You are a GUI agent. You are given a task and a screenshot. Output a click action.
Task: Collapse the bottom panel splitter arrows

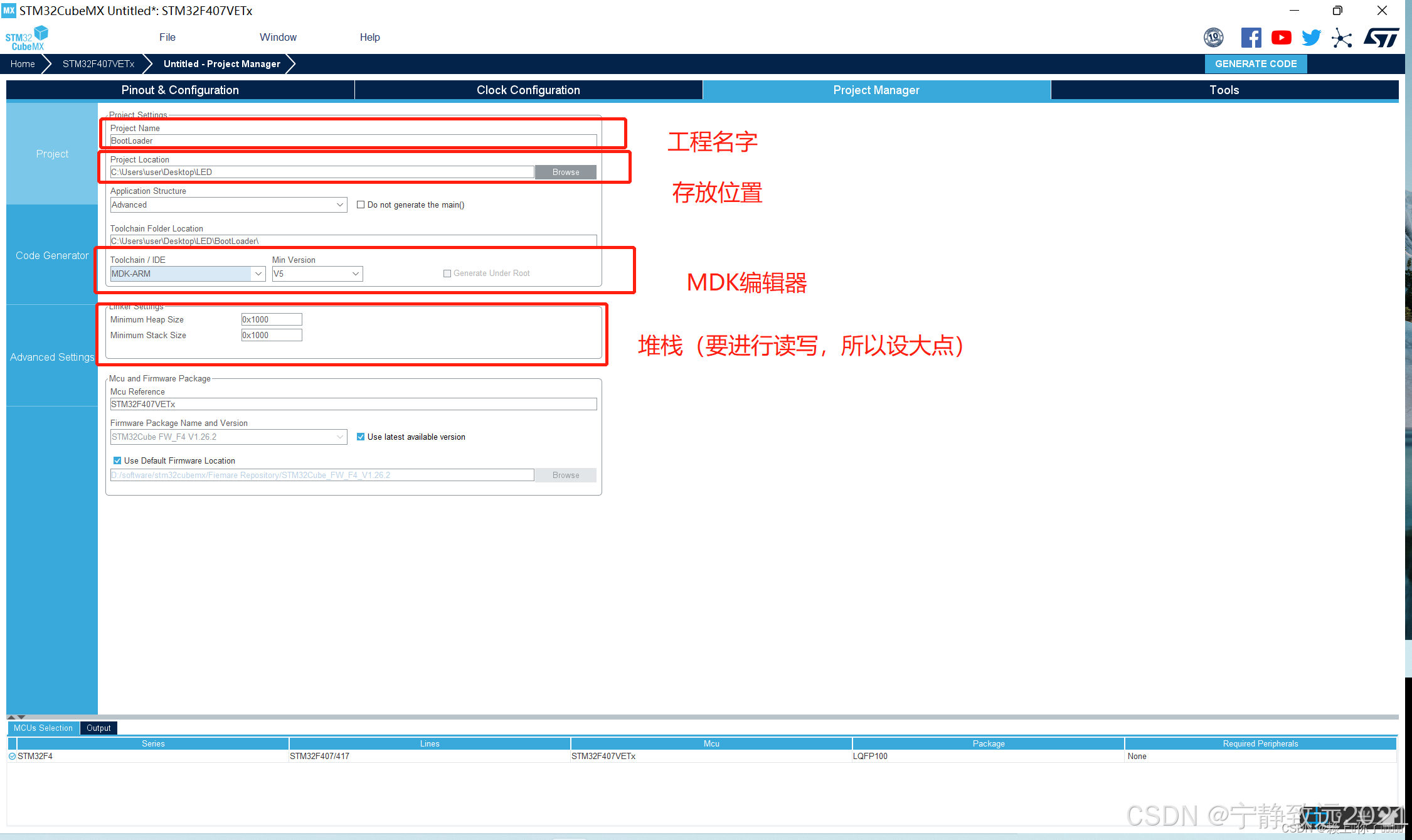coord(16,716)
